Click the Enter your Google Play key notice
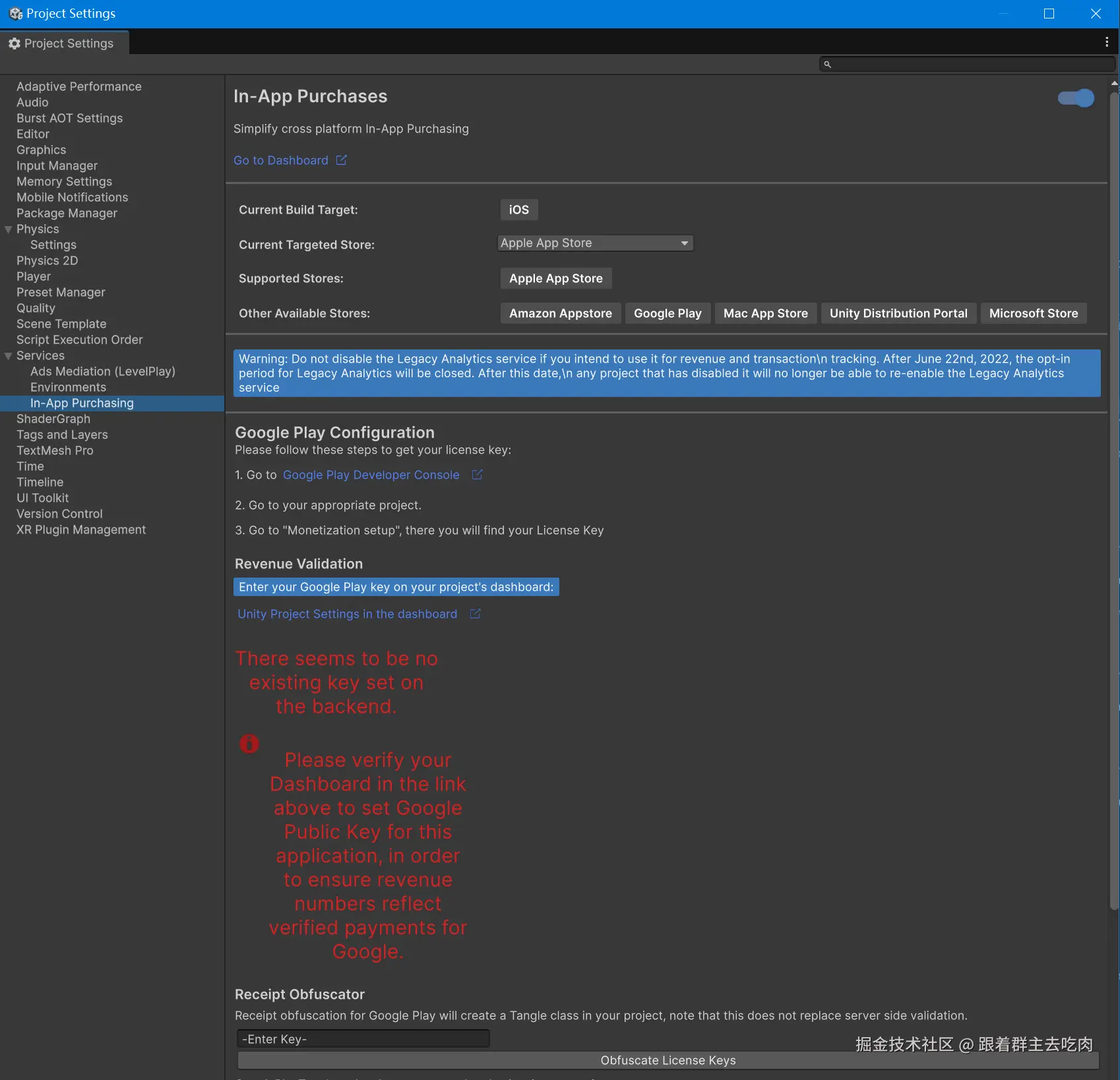The height and width of the screenshot is (1080, 1120). (x=396, y=587)
